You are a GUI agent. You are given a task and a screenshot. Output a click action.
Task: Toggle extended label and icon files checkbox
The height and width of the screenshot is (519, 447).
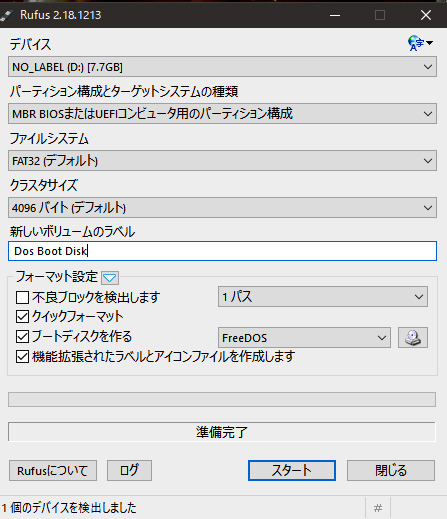[22, 357]
